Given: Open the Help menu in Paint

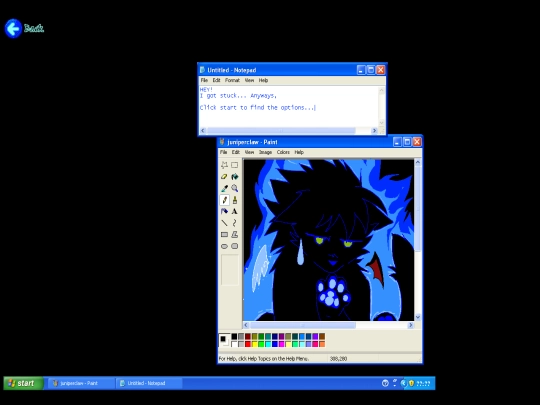Looking at the screenshot, I should tap(299, 152).
